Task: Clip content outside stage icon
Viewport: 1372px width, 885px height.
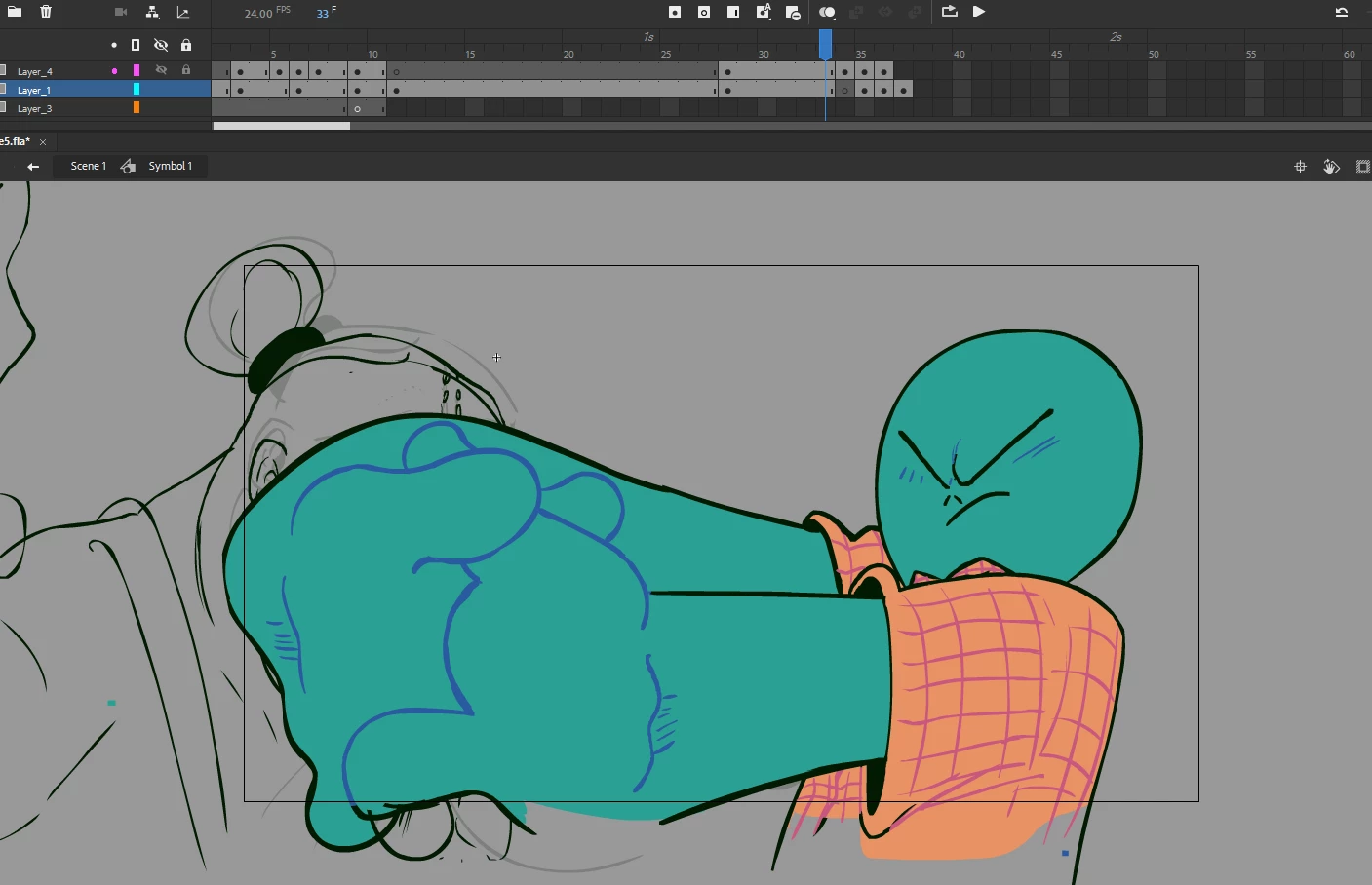Action: click(x=1363, y=167)
